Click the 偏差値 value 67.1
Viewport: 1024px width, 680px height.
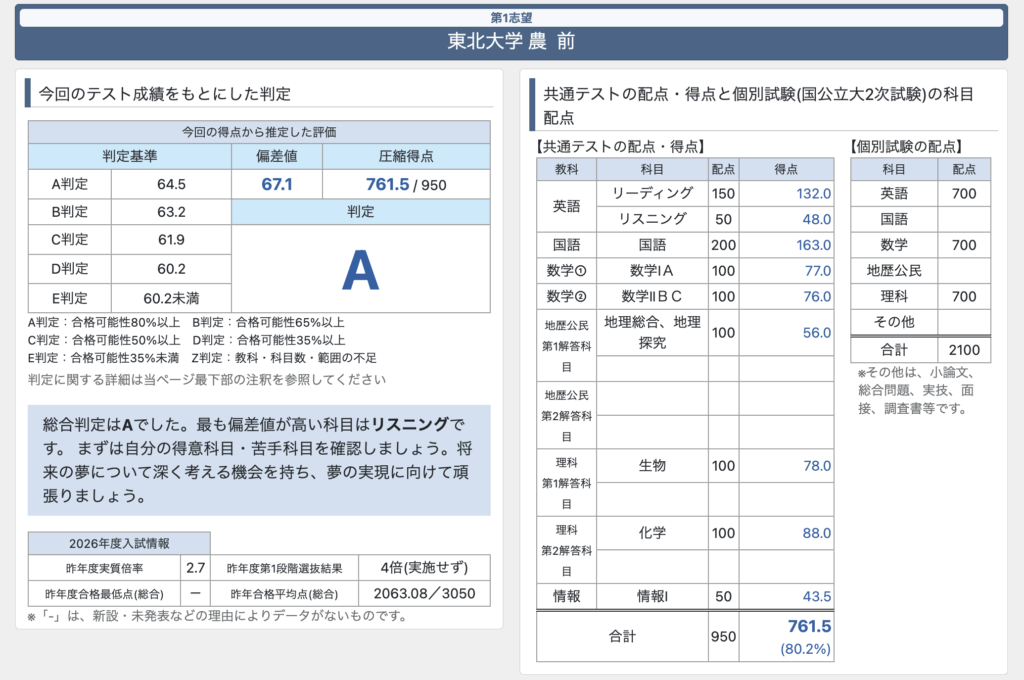pos(276,184)
